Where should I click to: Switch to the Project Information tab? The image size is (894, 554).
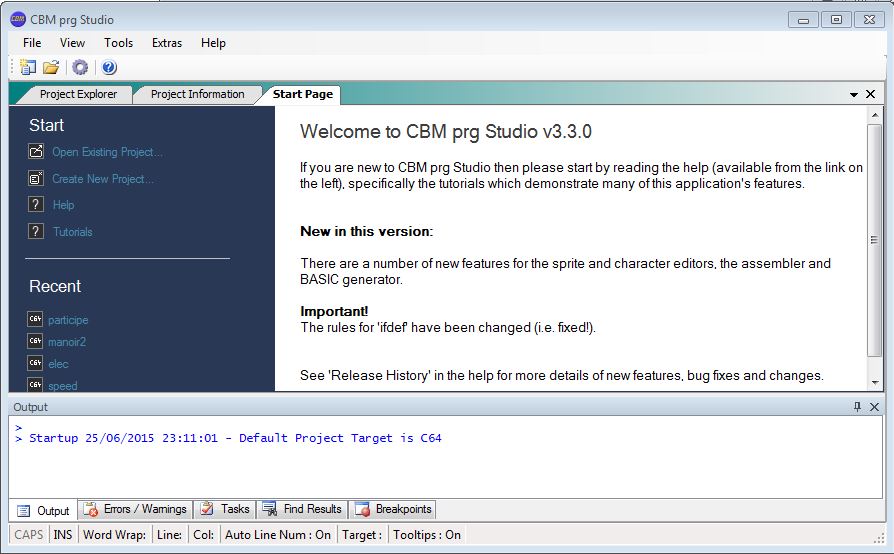(197, 94)
